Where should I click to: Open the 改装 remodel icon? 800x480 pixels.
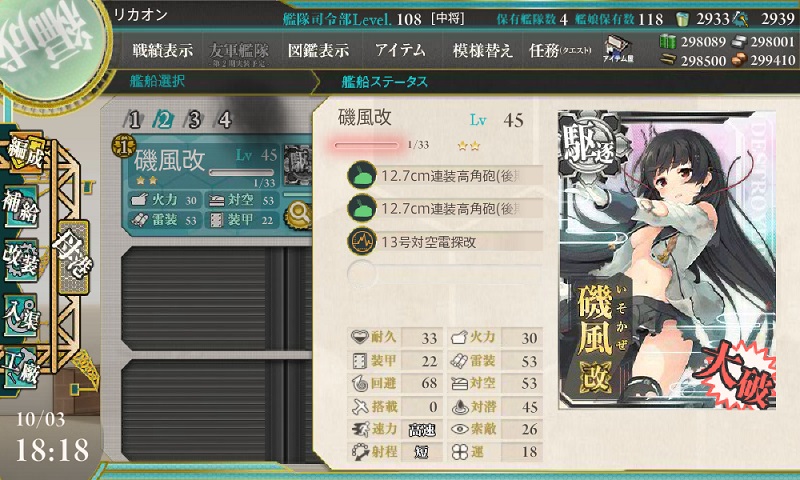21,260
